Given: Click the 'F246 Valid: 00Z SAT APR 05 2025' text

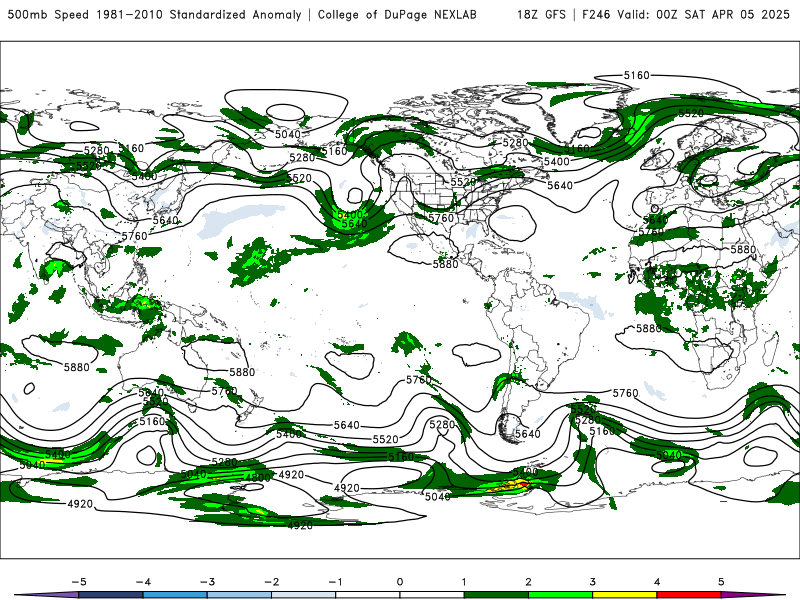Looking at the screenshot, I should click(x=686, y=14).
